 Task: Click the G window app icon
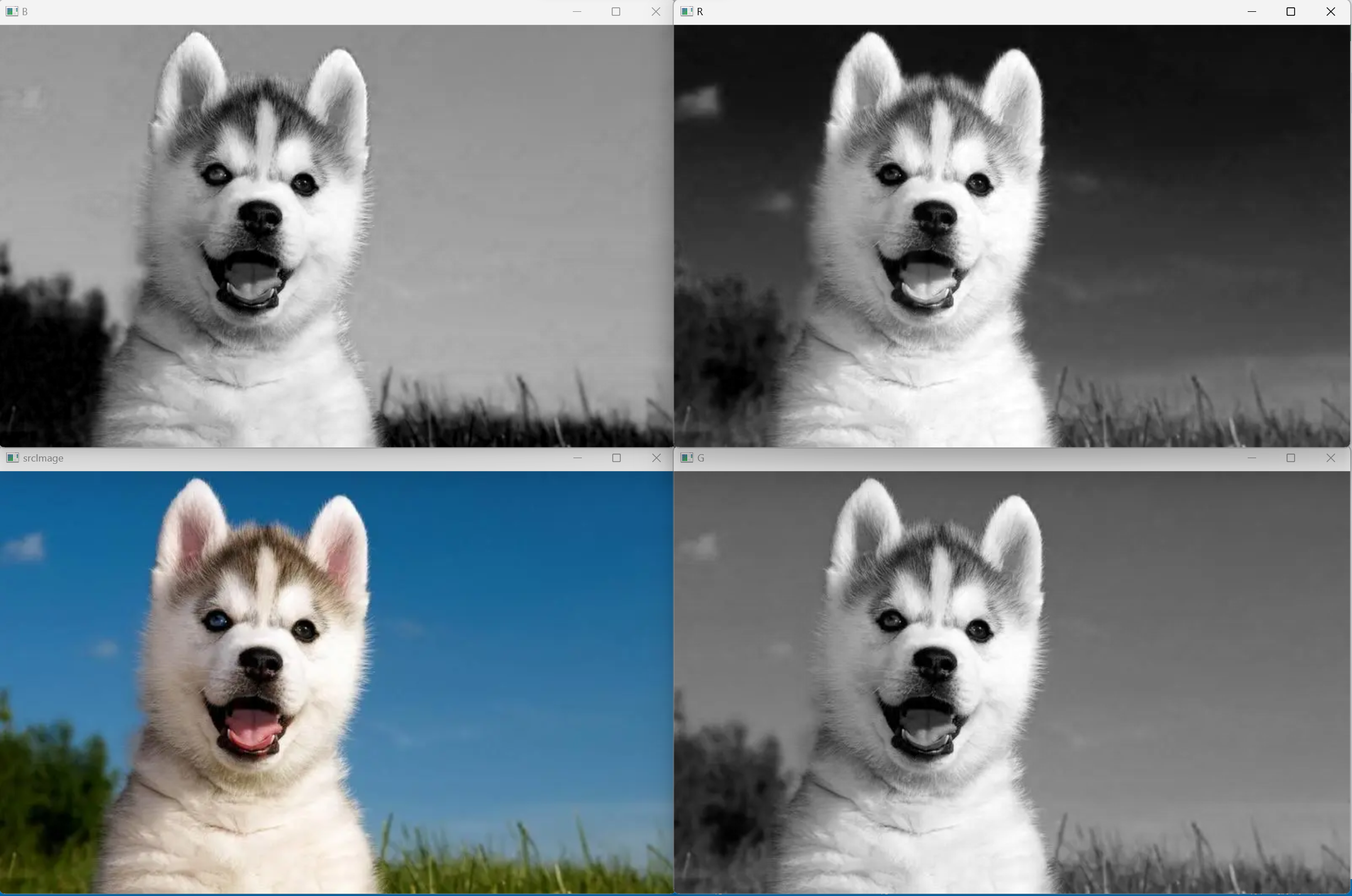[687, 458]
